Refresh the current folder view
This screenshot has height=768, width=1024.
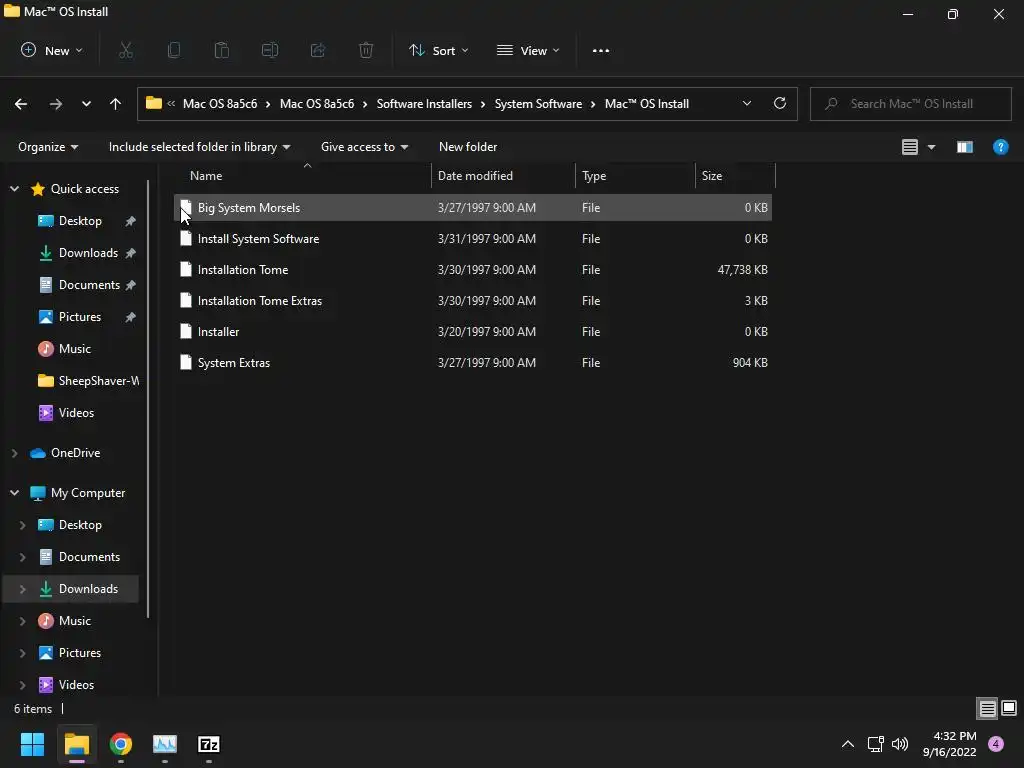coord(780,103)
